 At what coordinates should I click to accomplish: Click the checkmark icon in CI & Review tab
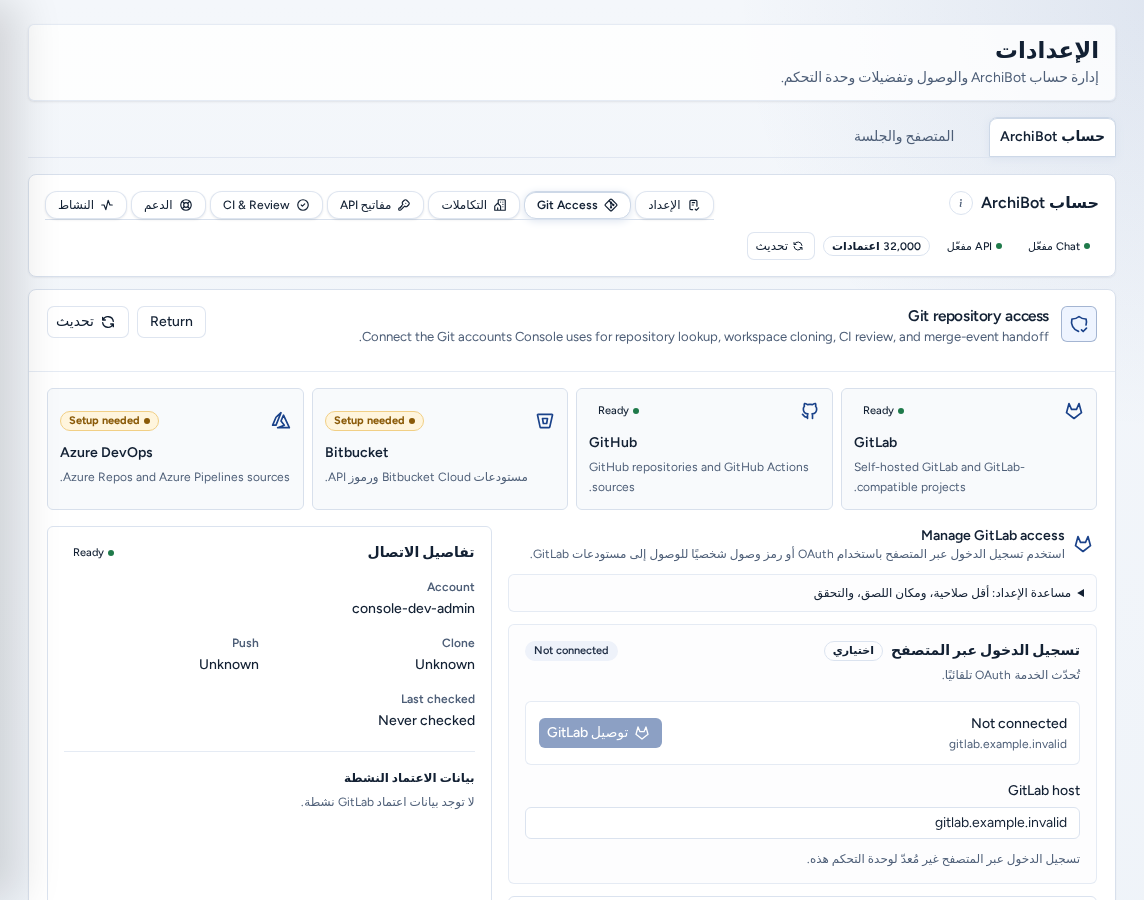pyautogui.click(x=303, y=205)
